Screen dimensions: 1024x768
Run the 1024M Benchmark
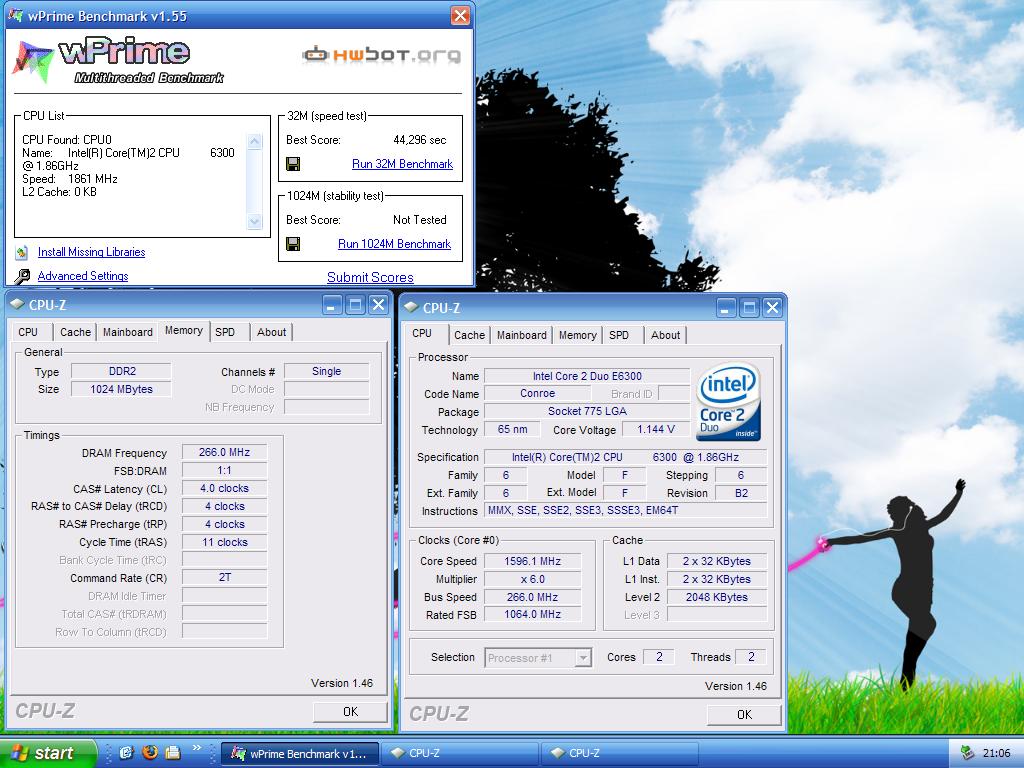point(394,244)
